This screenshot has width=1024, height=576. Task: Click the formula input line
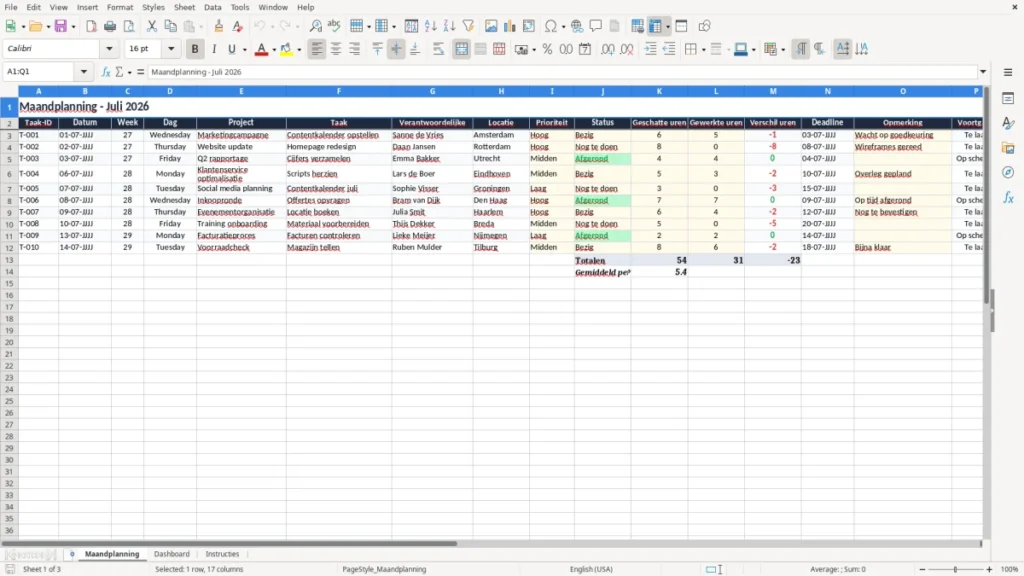(562, 72)
